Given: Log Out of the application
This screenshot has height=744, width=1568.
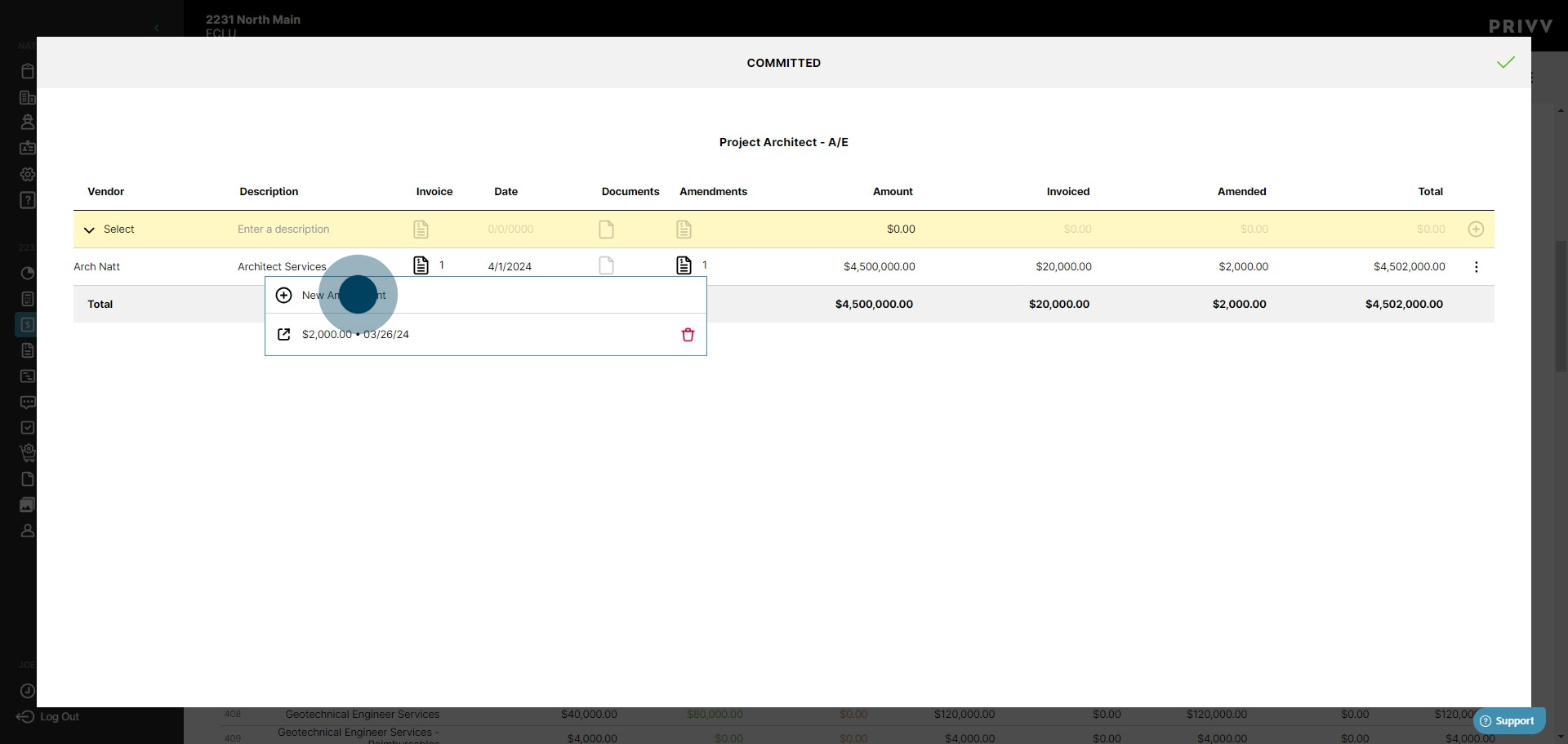Looking at the screenshot, I should [x=48, y=716].
